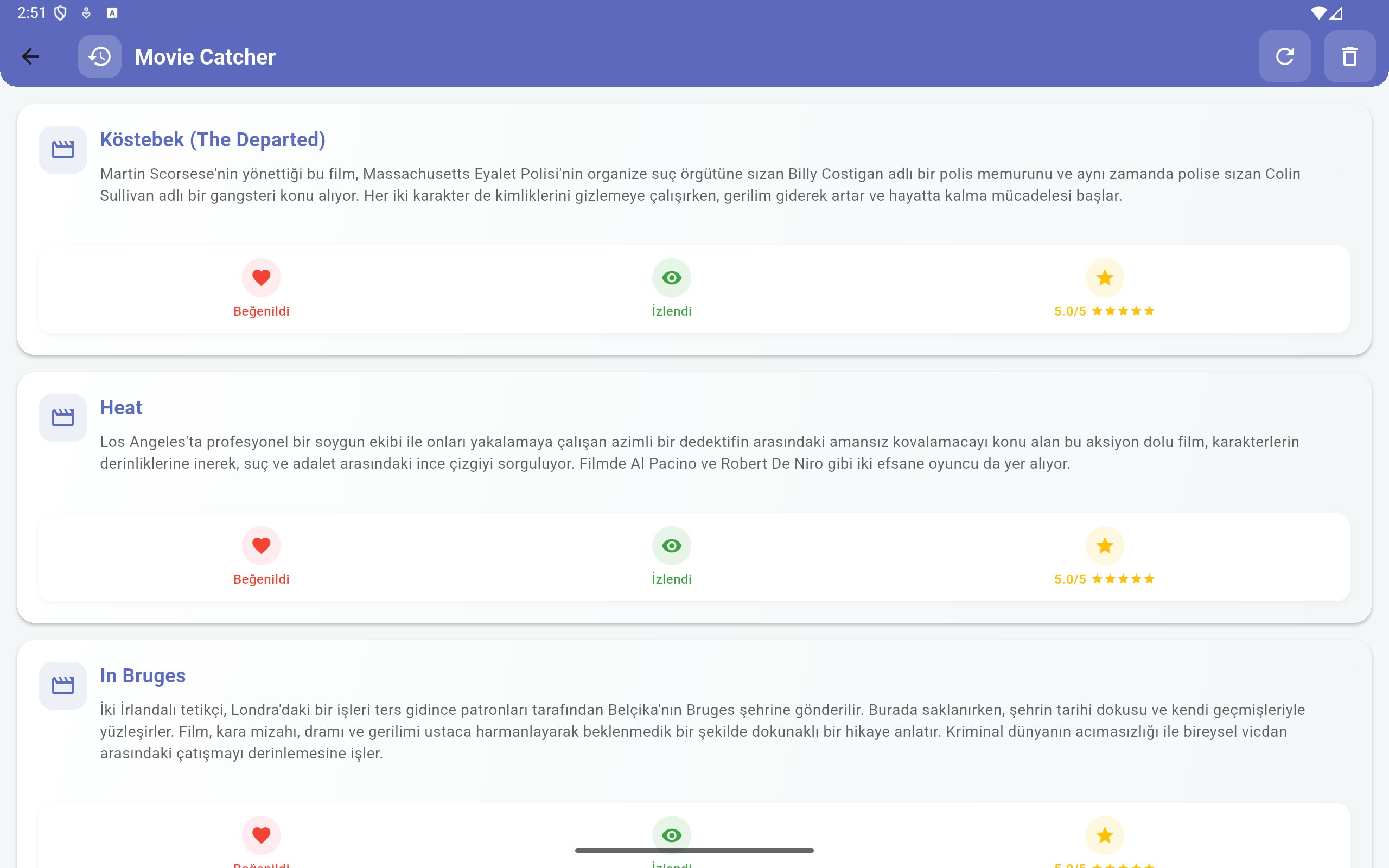1389x868 pixels.
Task: Tap the trash delete icon
Action: [1349, 56]
